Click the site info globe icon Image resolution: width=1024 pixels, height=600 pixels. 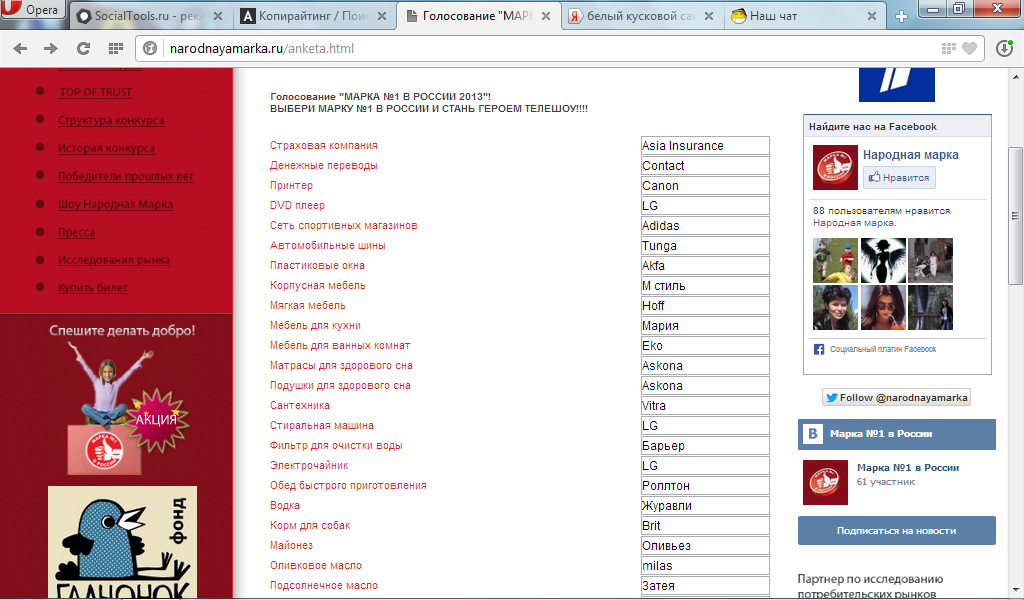tap(150, 48)
